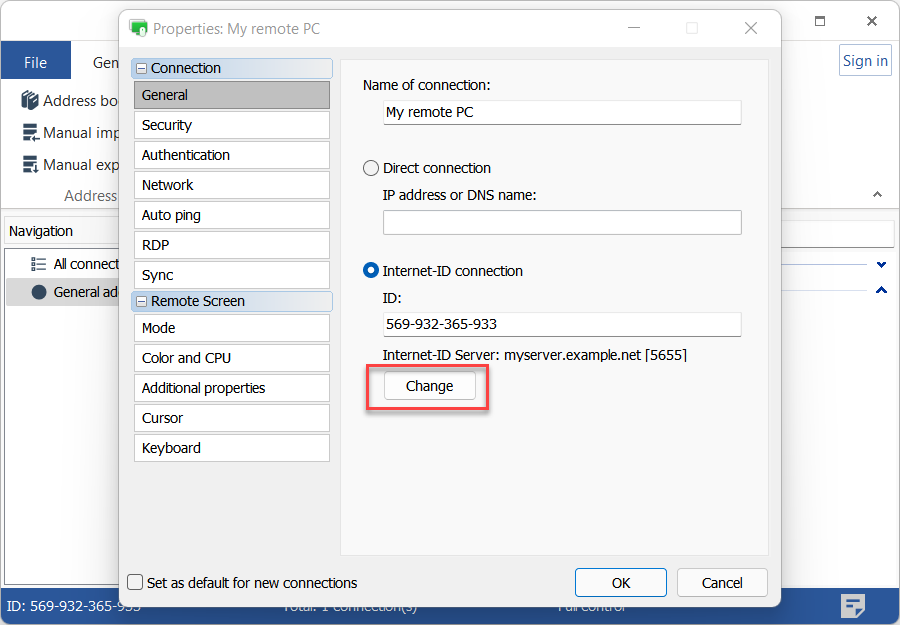Click the General address book circle icon
The height and width of the screenshot is (625, 900).
pos(39,292)
